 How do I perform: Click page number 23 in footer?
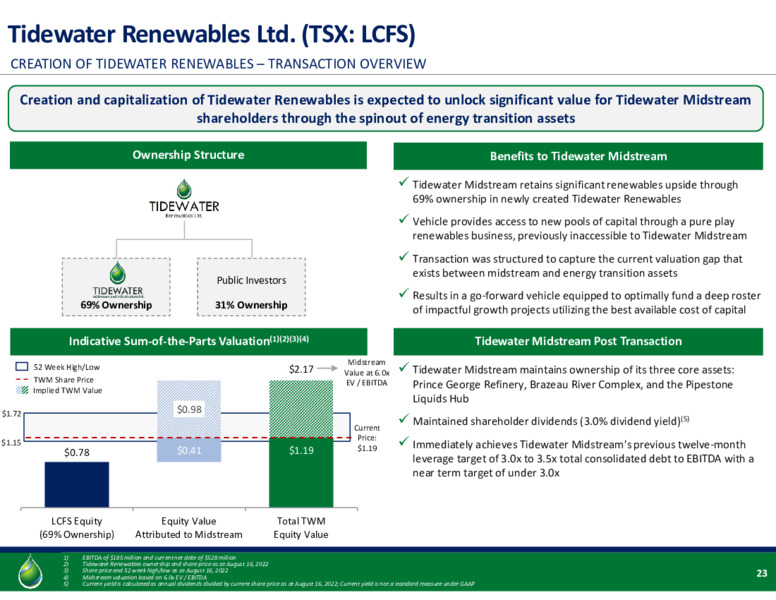(x=762, y=573)
